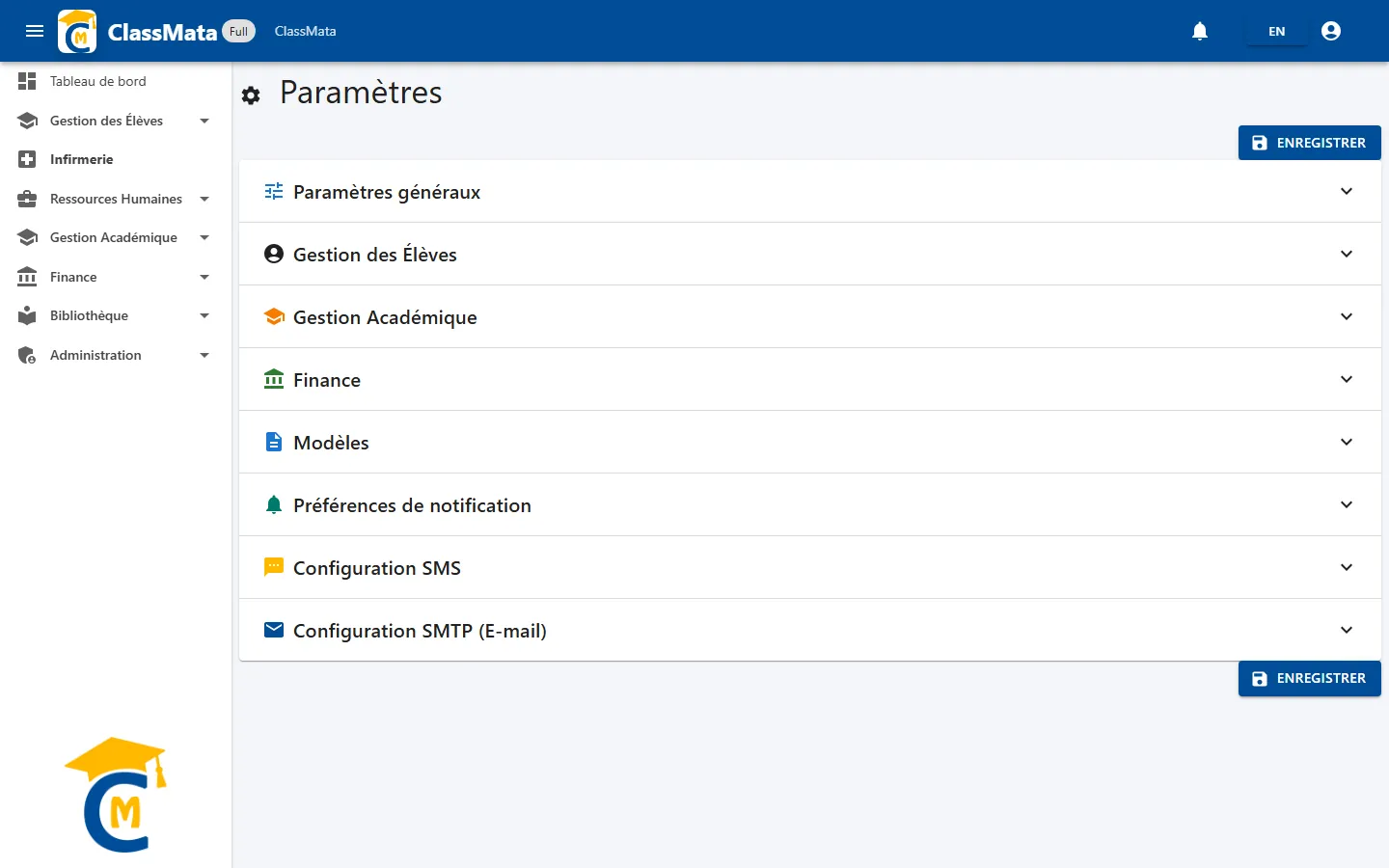Expand the Paramètres généraux section chevron
This screenshot has height=868, width=1389.
pyautogui.click(x=1347, y=191)
